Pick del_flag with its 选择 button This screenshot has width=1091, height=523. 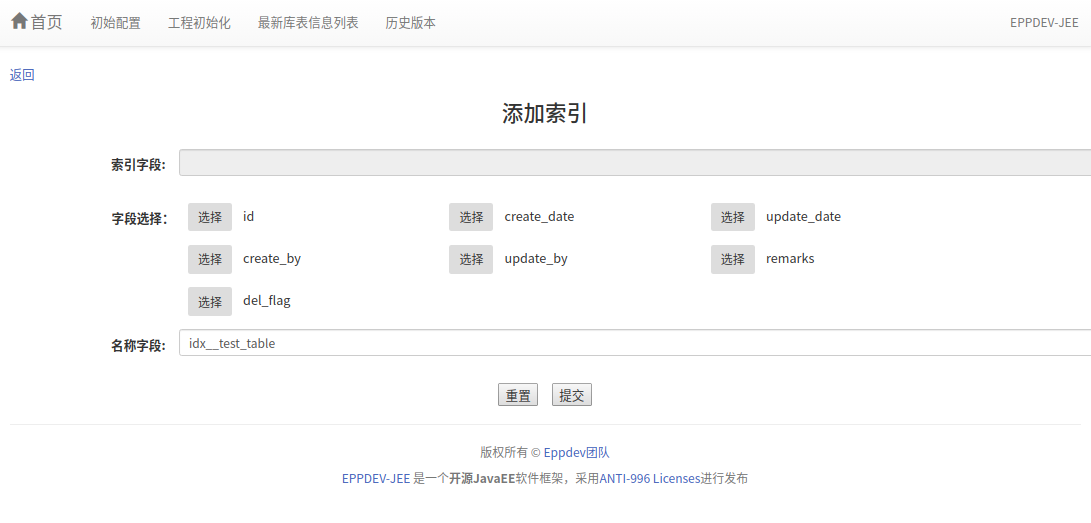[210, 301]
